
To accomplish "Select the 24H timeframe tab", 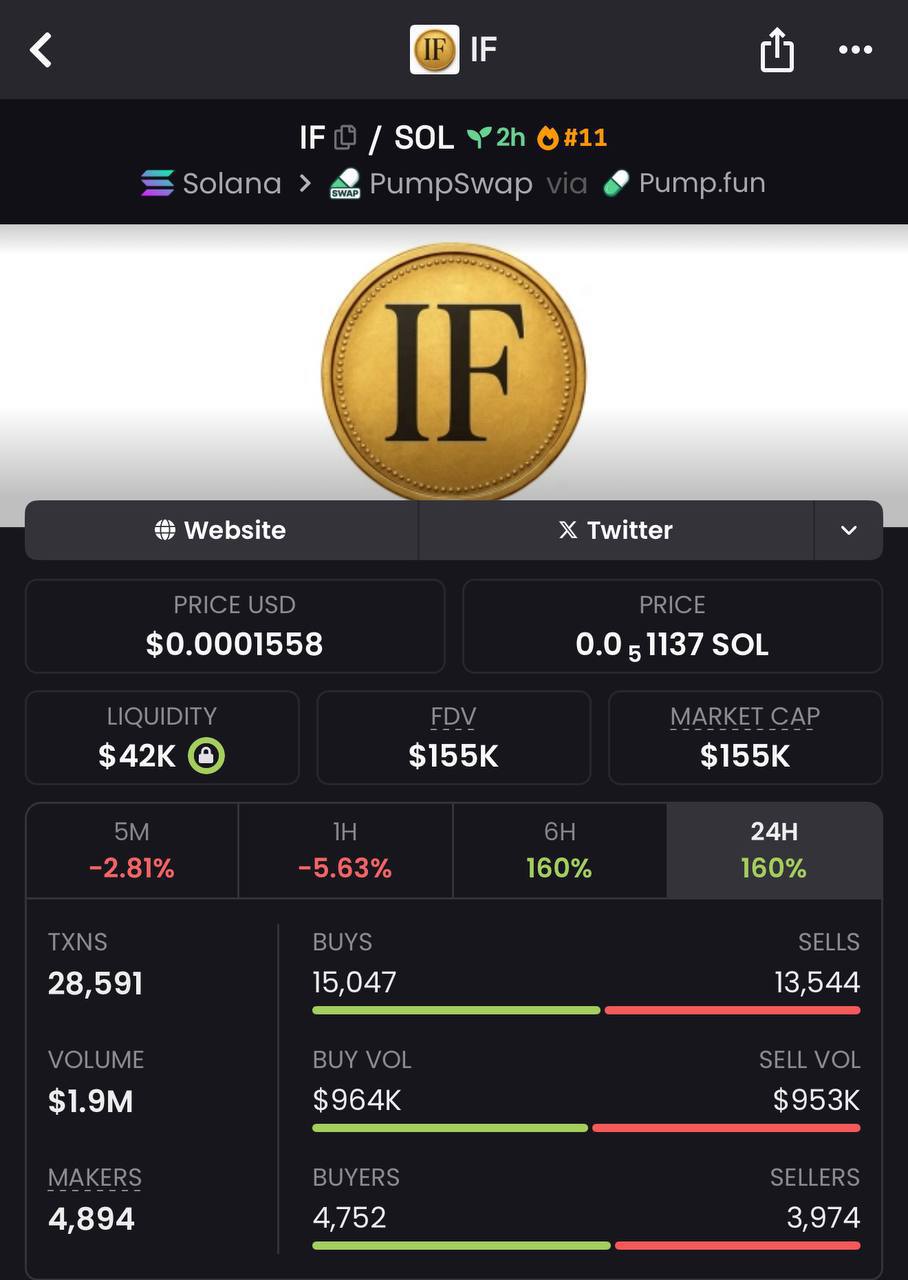I will [774, 851].
